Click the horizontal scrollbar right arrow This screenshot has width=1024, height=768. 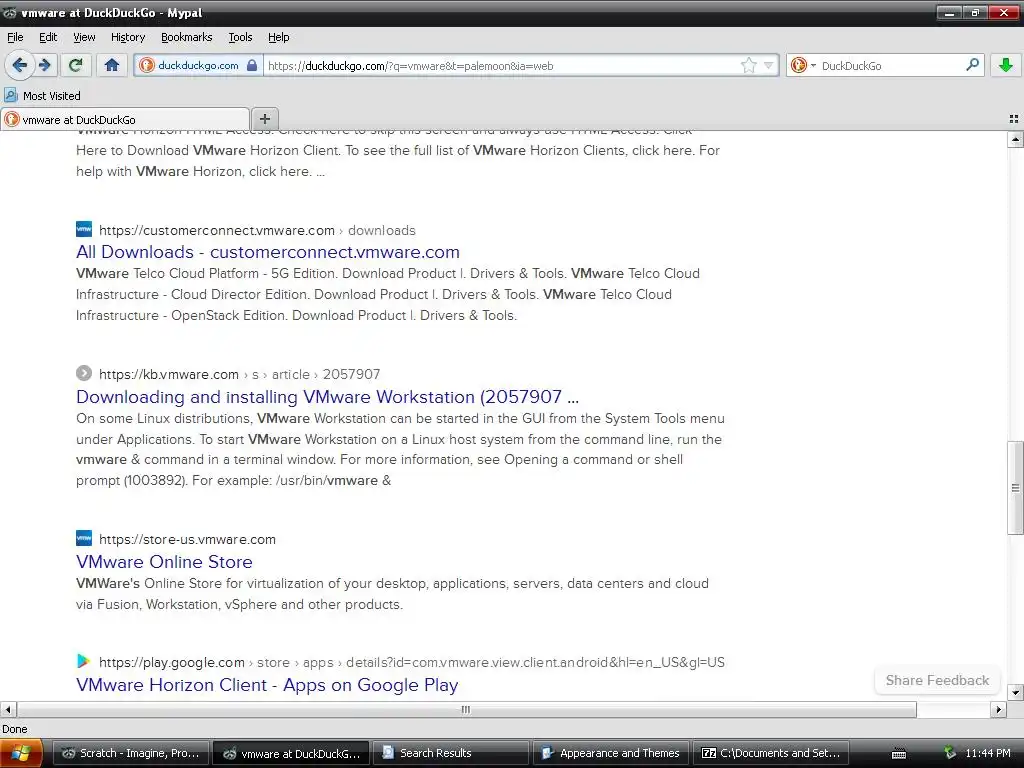pos(998,709)
